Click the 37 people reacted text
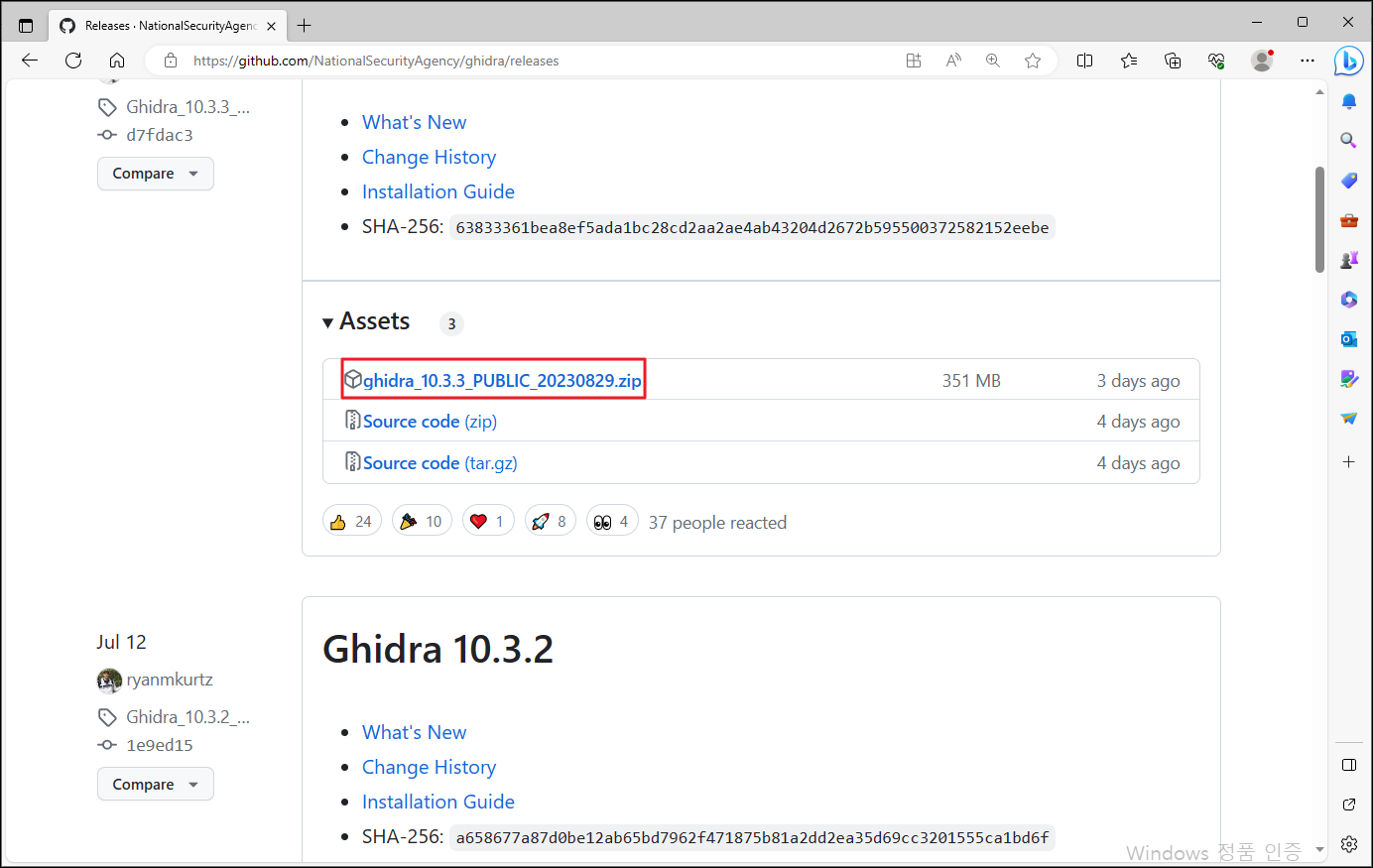The width and height of the screenshot is (1373, 868). 717,523
